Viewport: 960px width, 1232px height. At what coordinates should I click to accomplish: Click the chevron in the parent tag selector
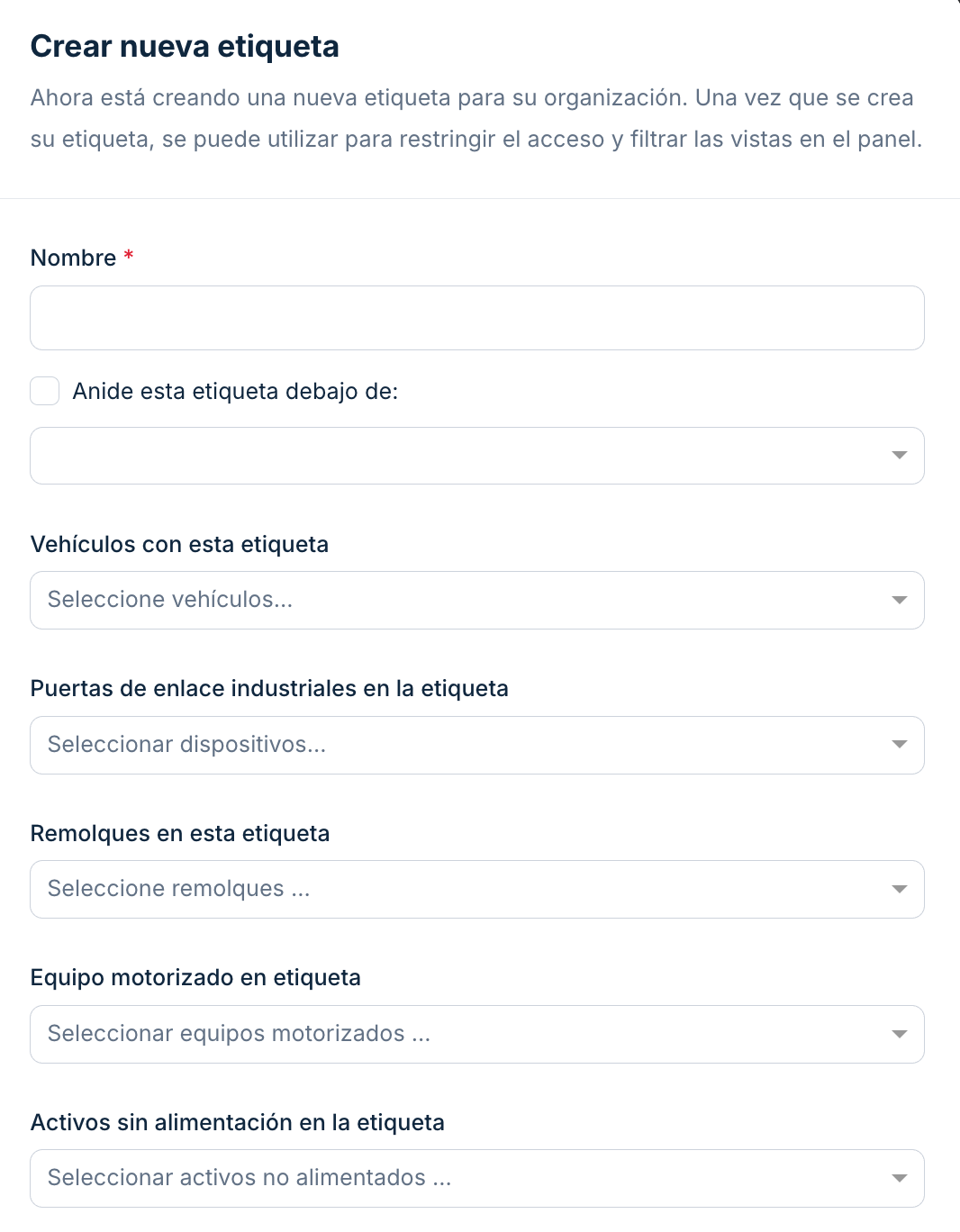[900, 456]
